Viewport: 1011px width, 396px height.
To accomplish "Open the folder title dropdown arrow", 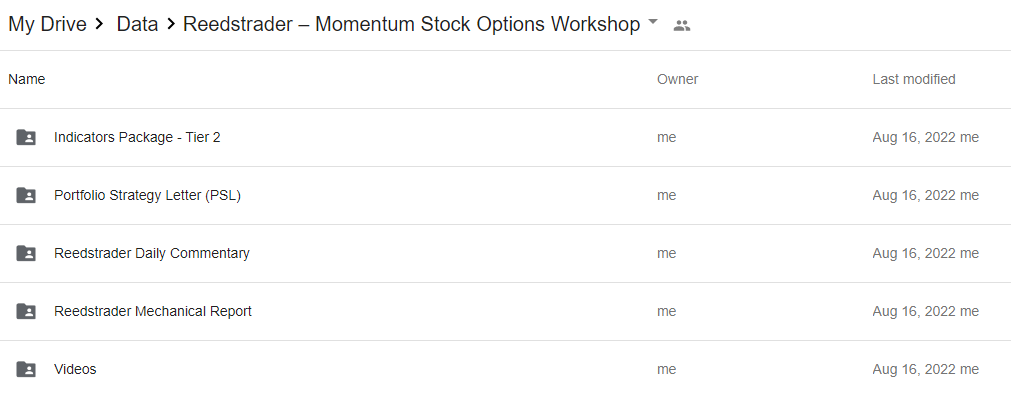I will click(x=653, y=21).
